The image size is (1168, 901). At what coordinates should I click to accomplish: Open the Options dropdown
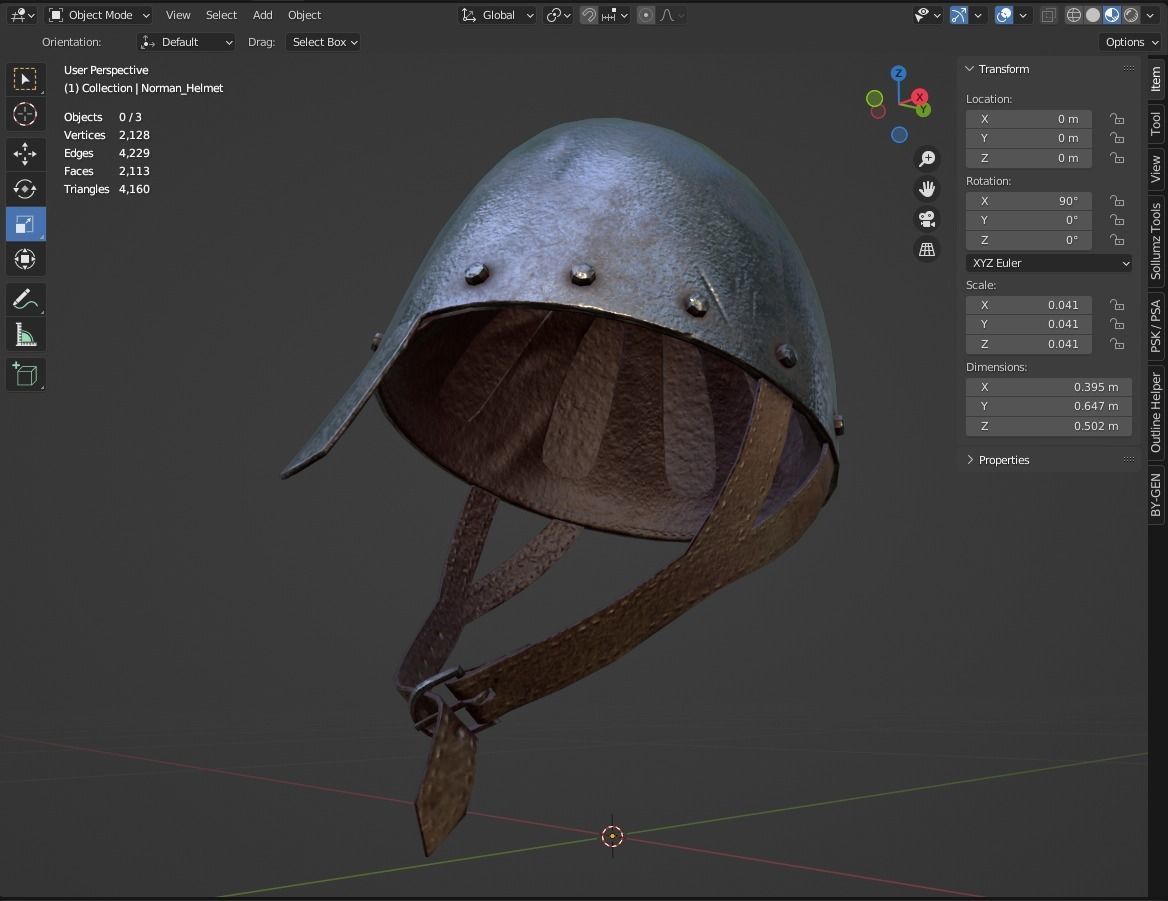tap(1130, 42)
